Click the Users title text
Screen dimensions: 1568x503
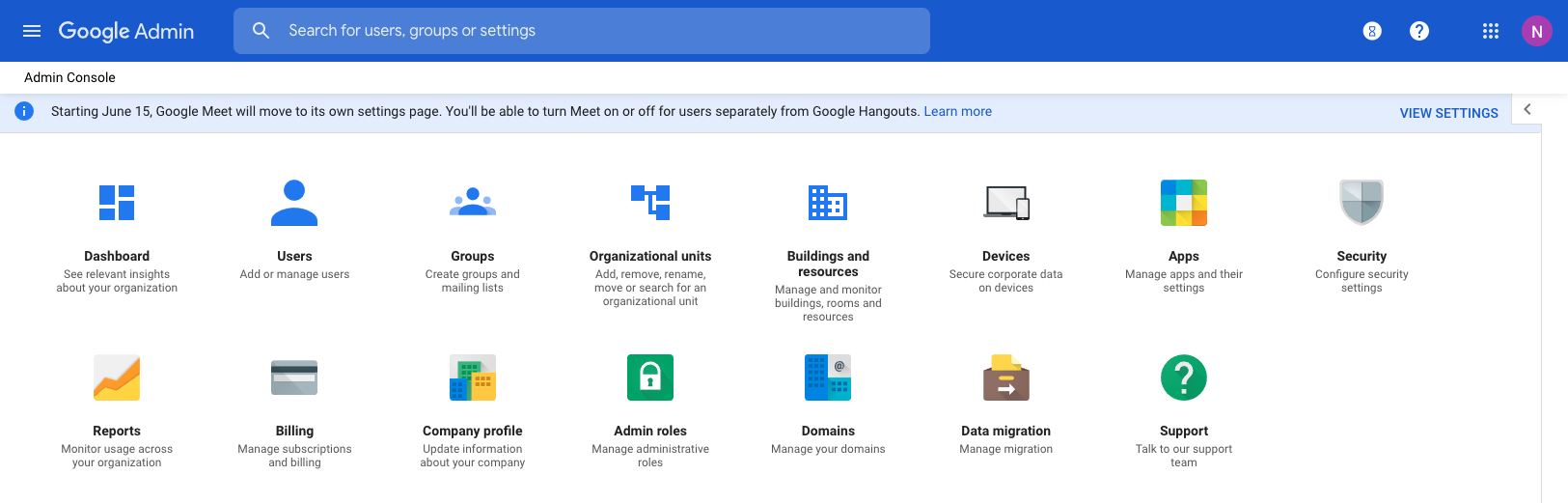[294, 256]
